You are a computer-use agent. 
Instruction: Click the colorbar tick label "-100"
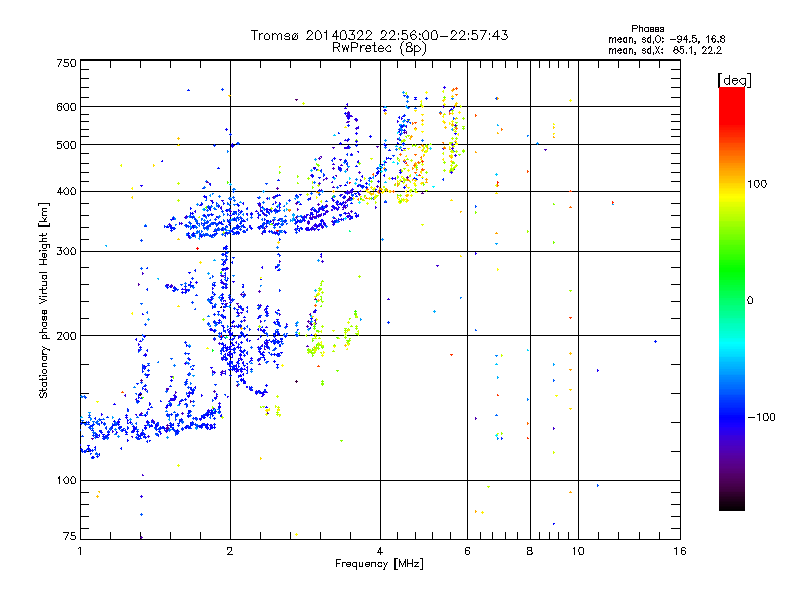click(761, 417)
